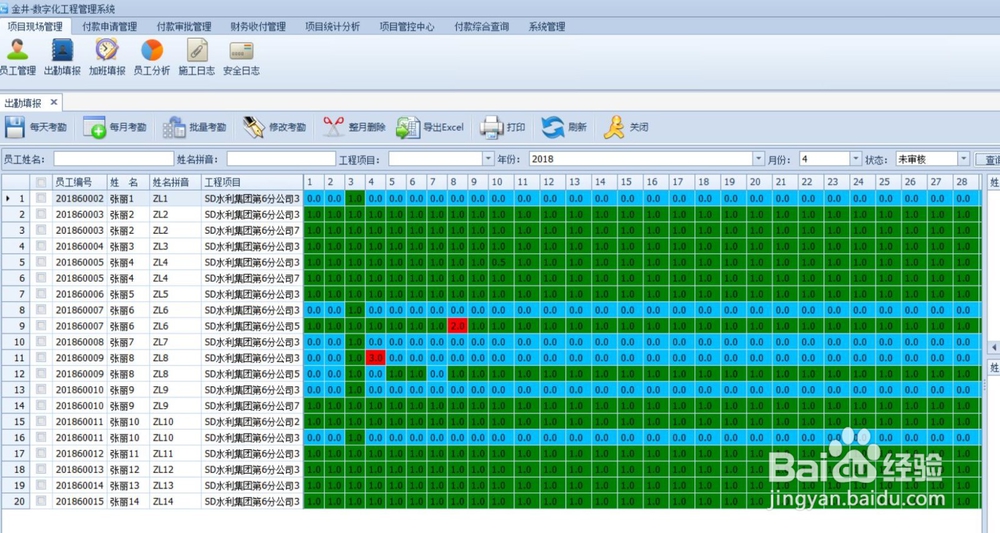Check the checkbox for row 10 张丽7
Screen dimensions: 1000x533
pyautogui.click(x=41, y=342)
